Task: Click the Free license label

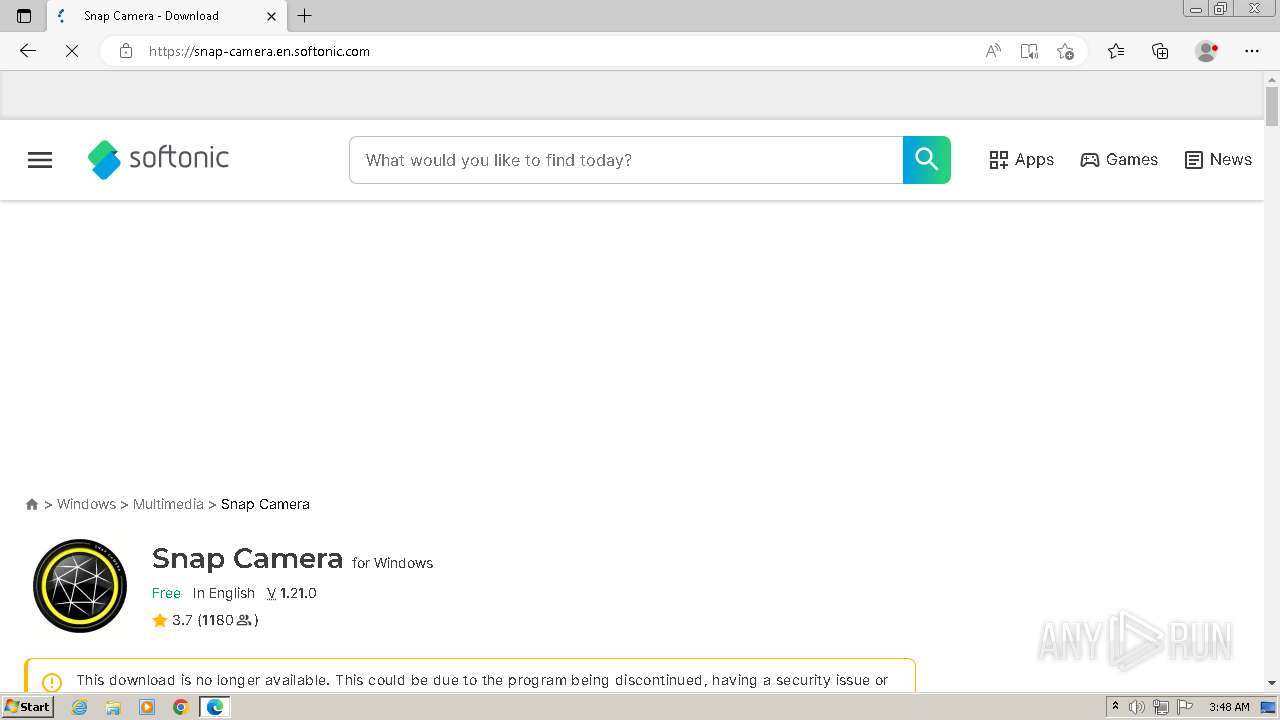Action: [166, 593]
